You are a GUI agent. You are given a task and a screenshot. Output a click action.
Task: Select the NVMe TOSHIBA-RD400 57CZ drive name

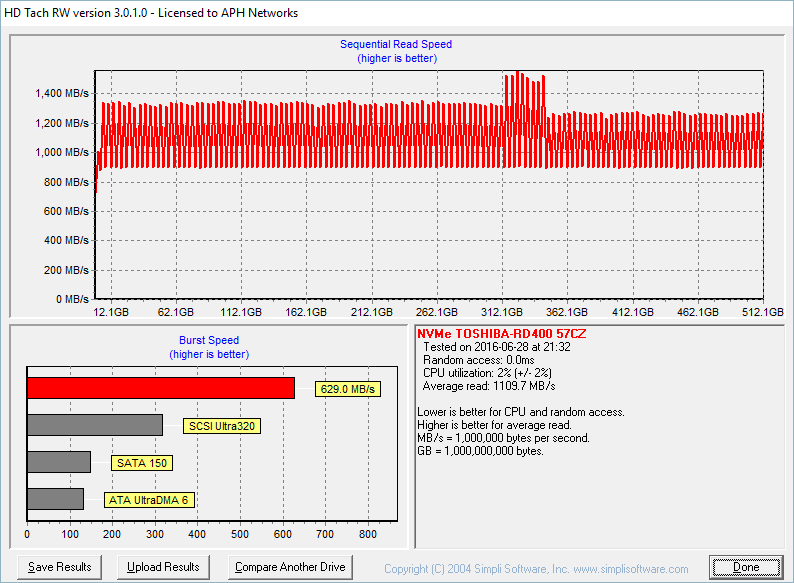coord(502,333)
